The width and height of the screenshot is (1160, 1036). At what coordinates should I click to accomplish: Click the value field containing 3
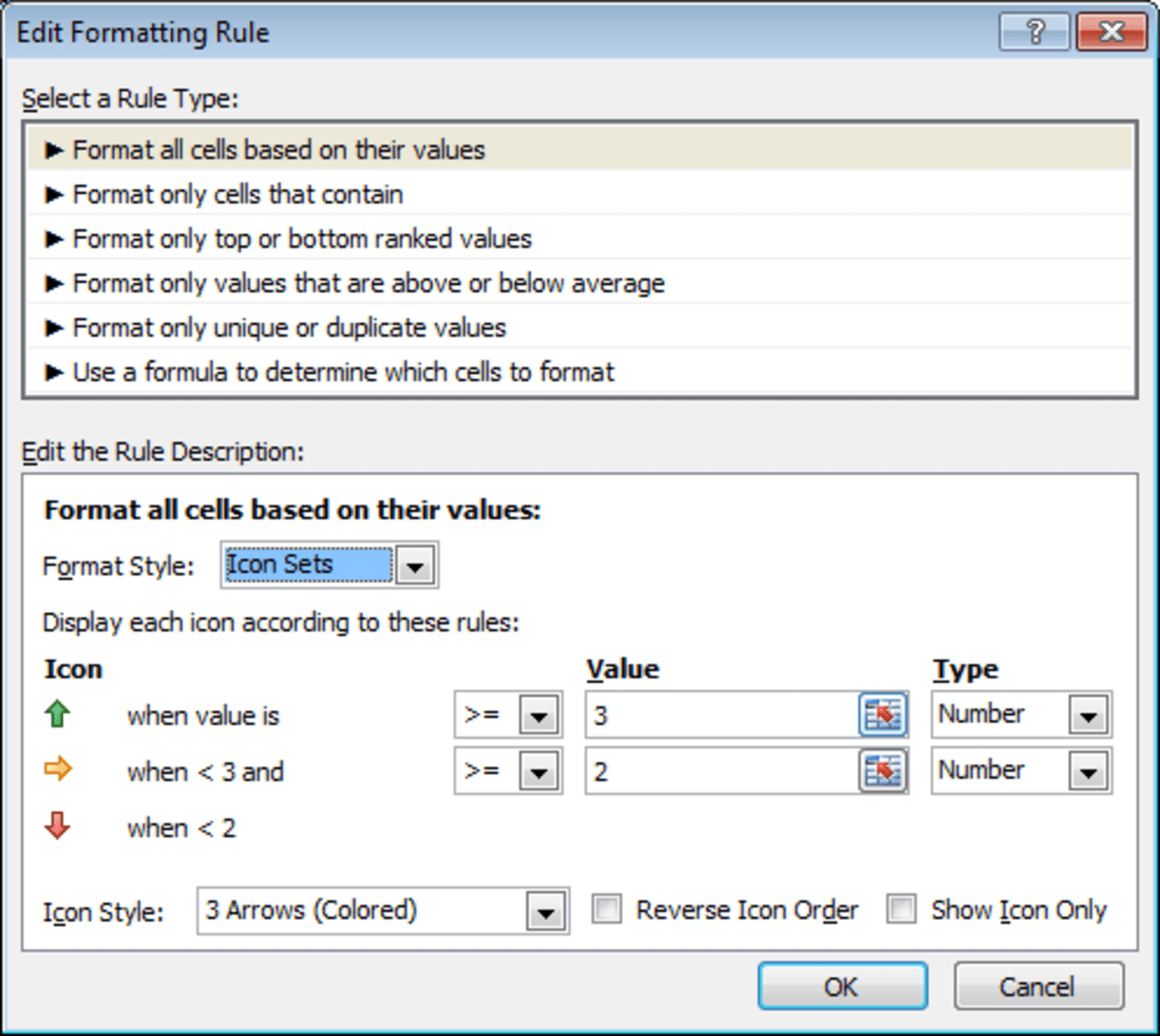[x=725, y=714]
